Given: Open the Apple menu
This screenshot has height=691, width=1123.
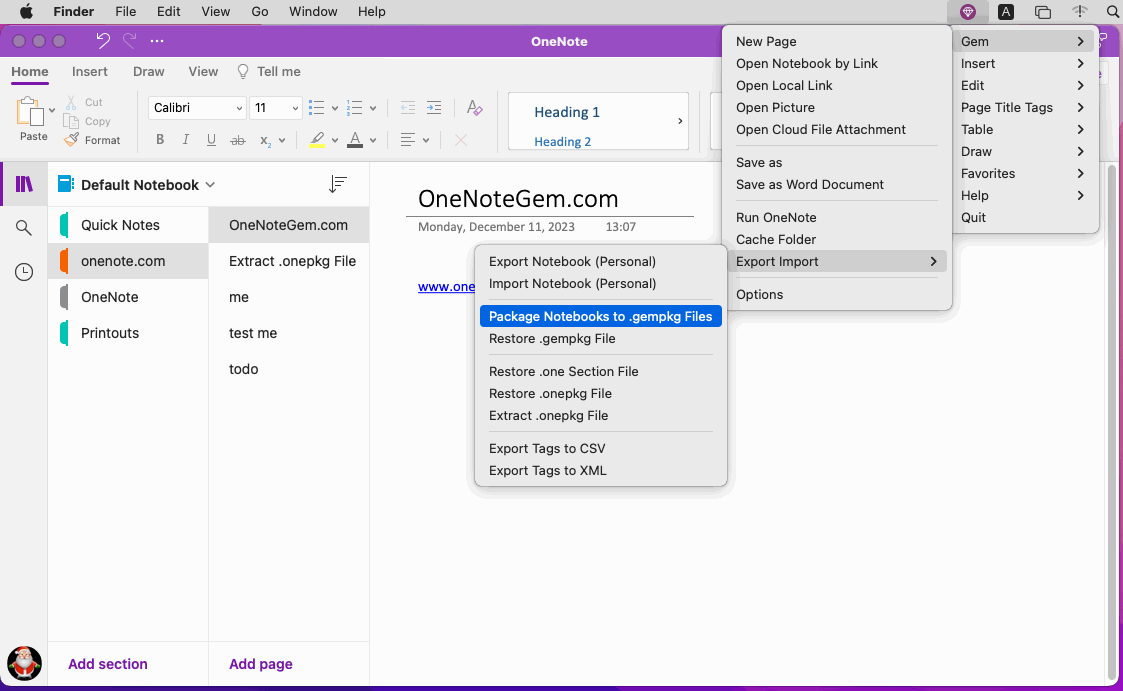Looking at the screenshot, I should pos(26,11).
